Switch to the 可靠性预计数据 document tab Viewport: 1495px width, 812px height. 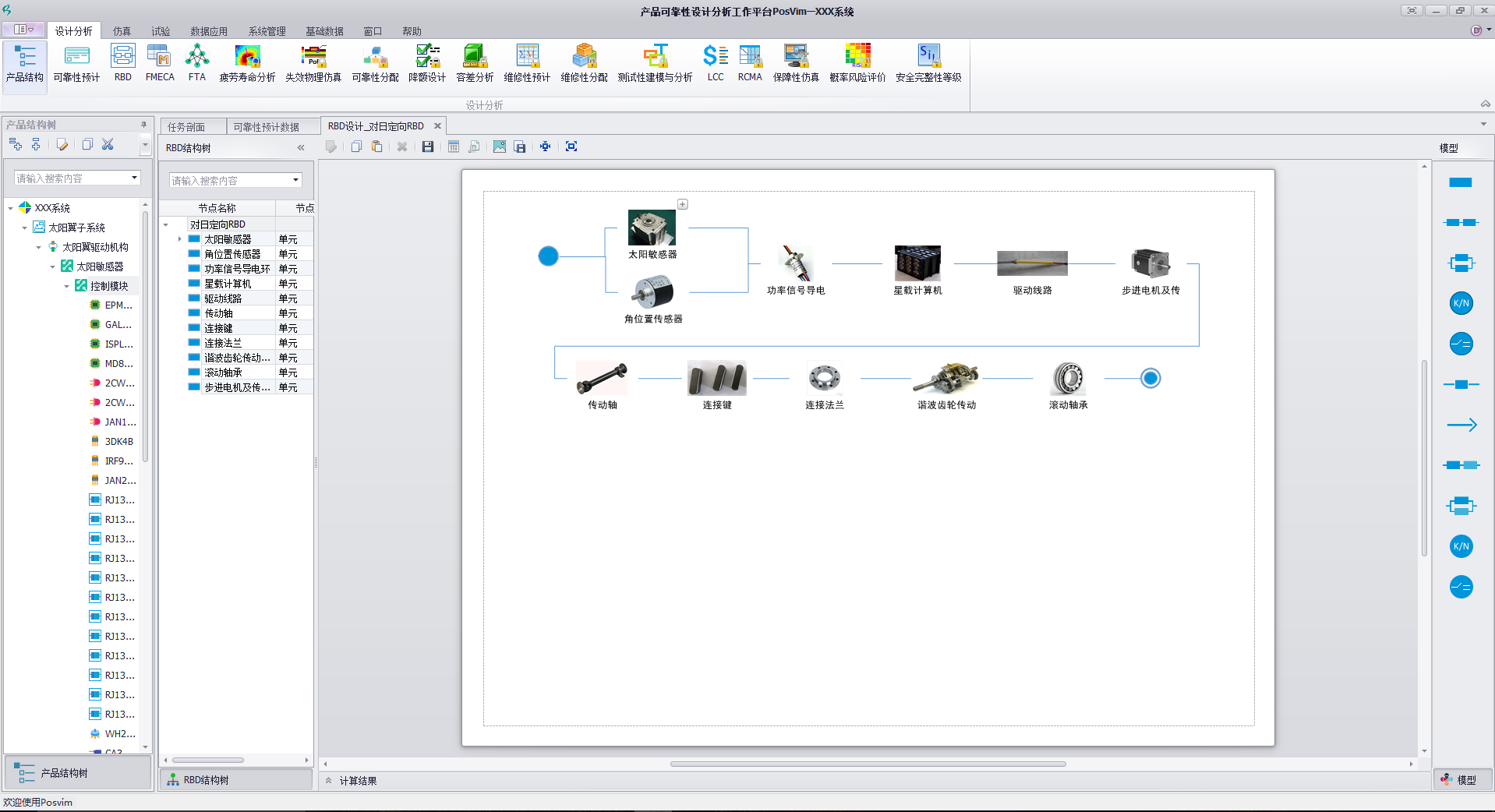coord(266,127)
